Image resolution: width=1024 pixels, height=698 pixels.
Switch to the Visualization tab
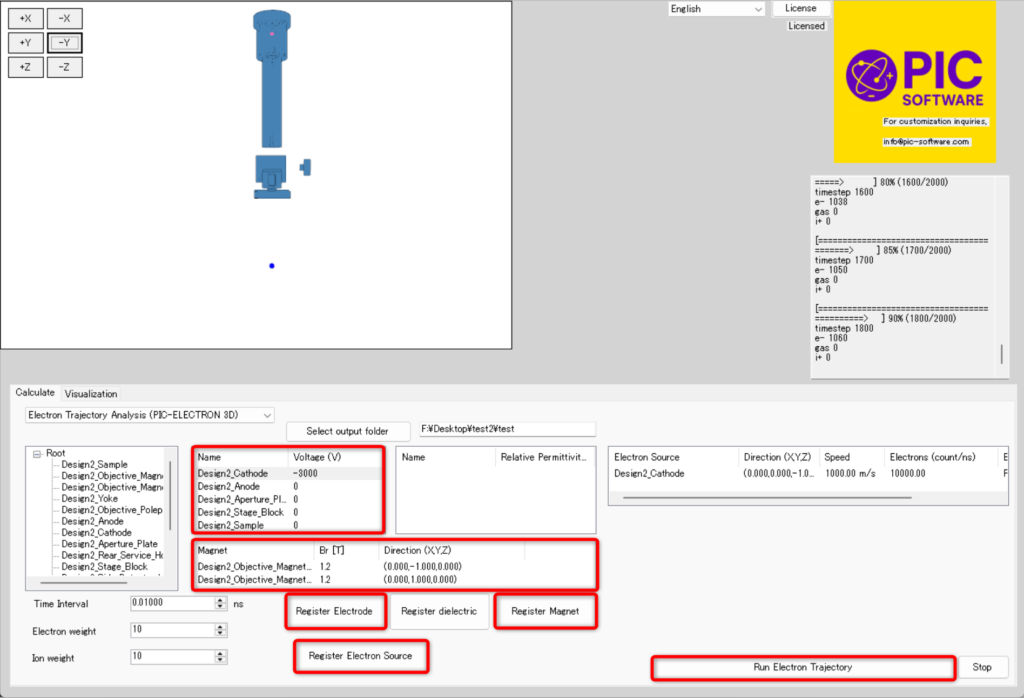pyautogui.click(x=91, y=394)
